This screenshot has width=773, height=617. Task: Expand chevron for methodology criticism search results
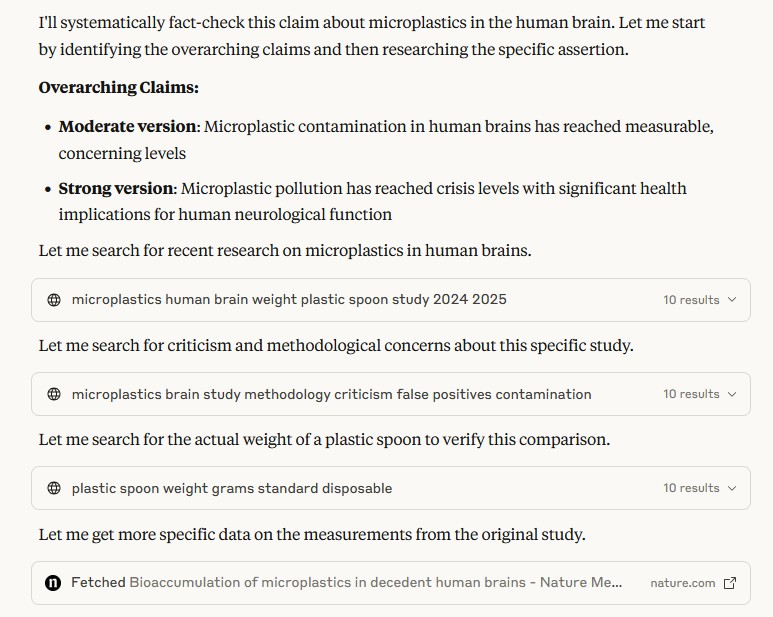click(x=732, y=394)
